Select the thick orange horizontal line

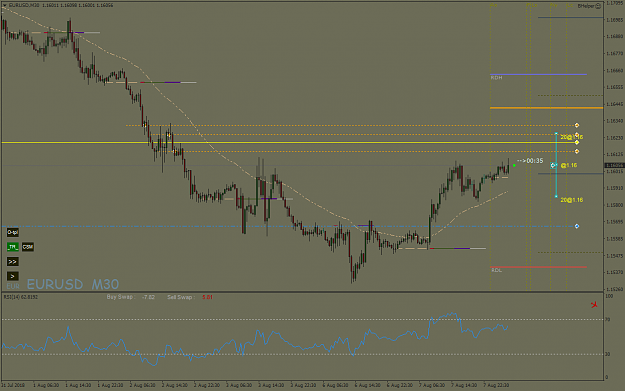point(546,108)
